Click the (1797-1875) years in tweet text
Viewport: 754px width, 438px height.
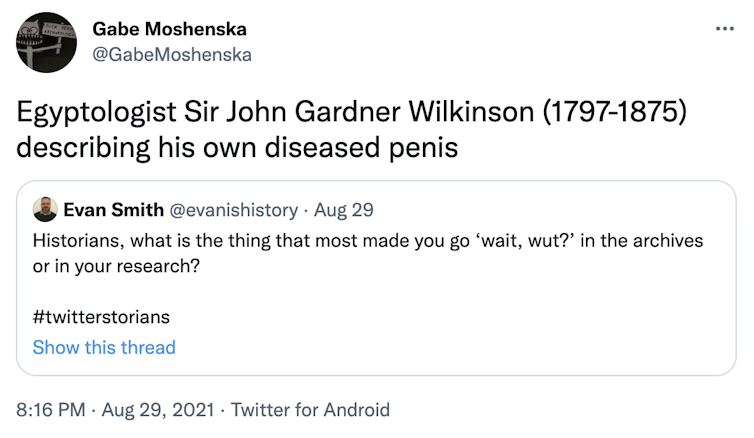point(612,112)
